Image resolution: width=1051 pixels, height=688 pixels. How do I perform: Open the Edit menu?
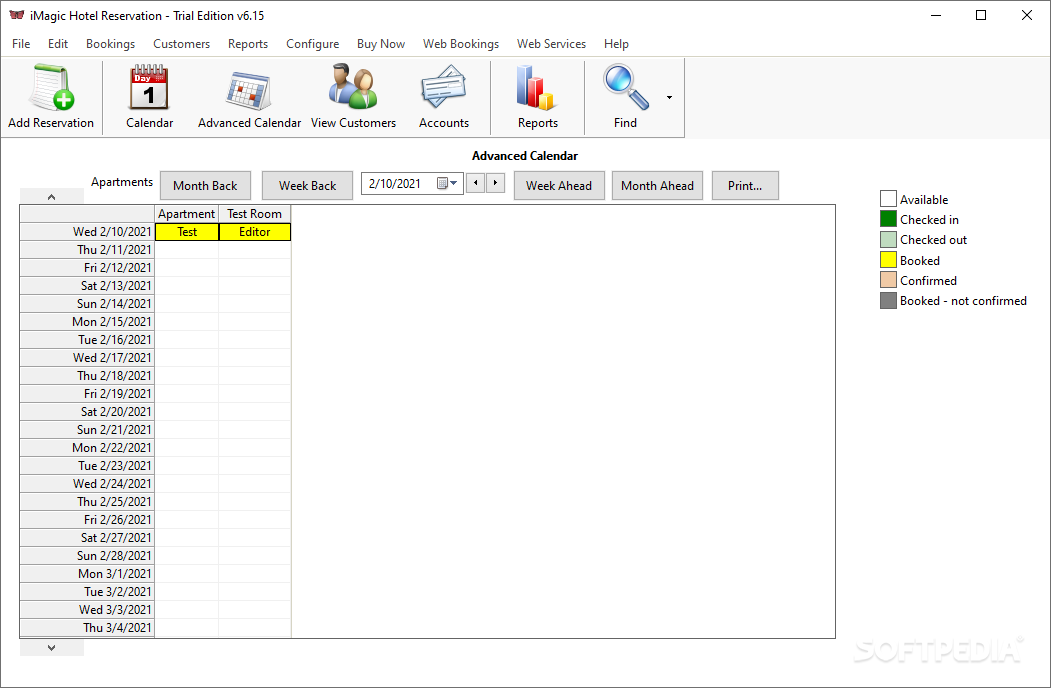(x=58, y=44)
